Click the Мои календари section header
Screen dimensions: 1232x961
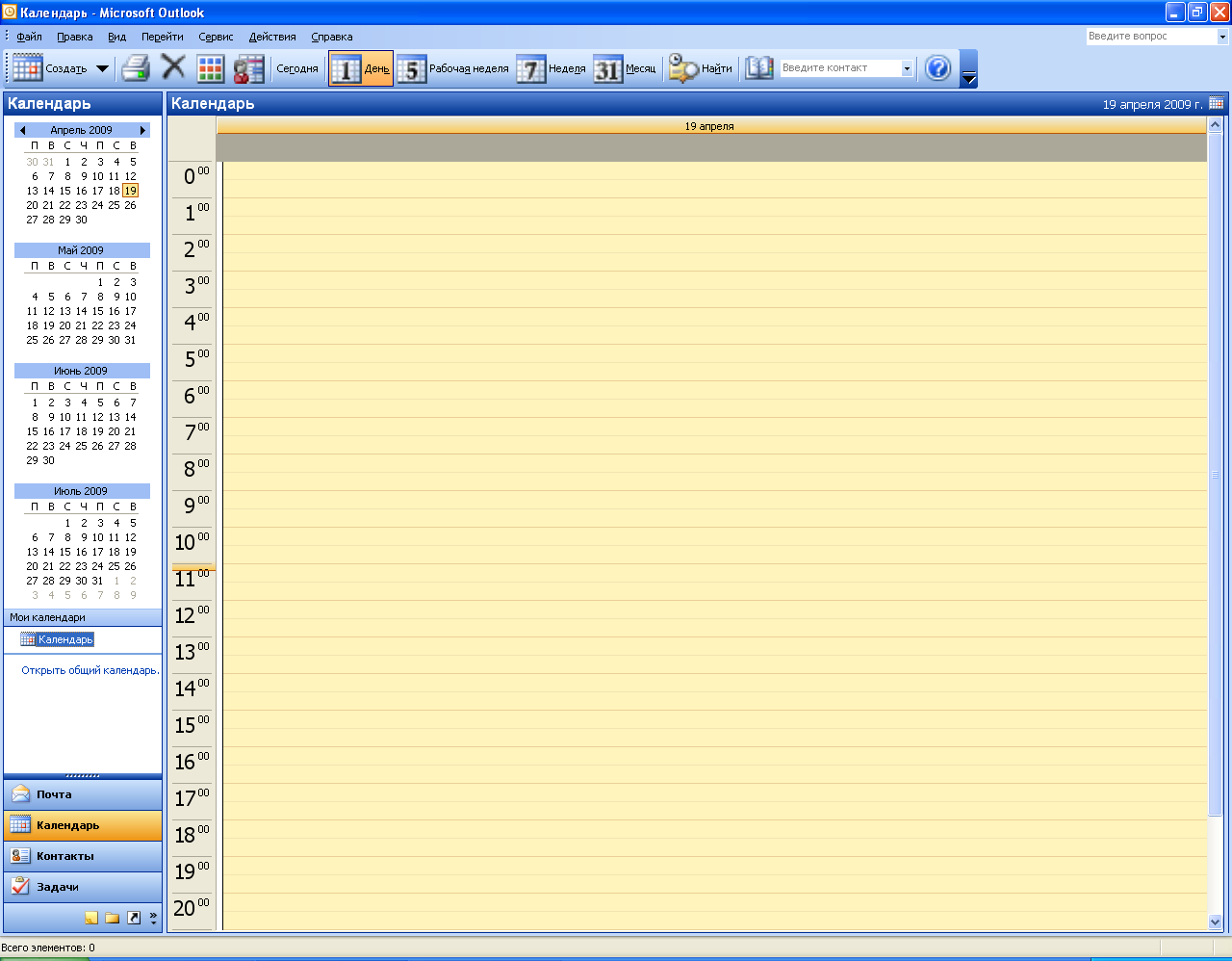click(x=83, y=617)
